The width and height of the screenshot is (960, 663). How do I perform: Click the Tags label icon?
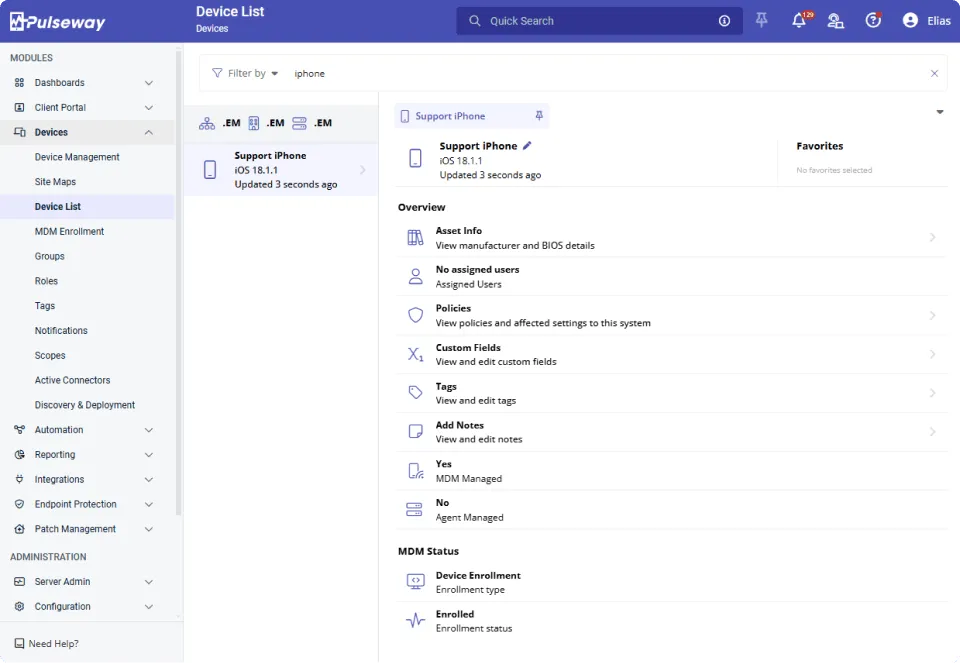[x=415, y=392]
